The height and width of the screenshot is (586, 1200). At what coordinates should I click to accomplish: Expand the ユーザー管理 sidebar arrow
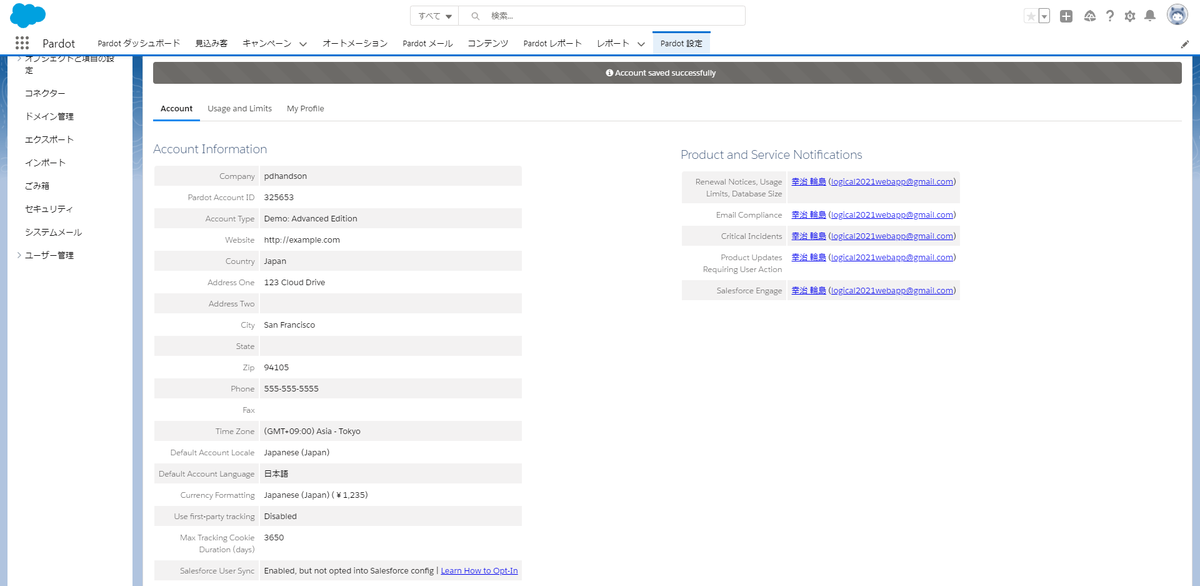[19, 255]
